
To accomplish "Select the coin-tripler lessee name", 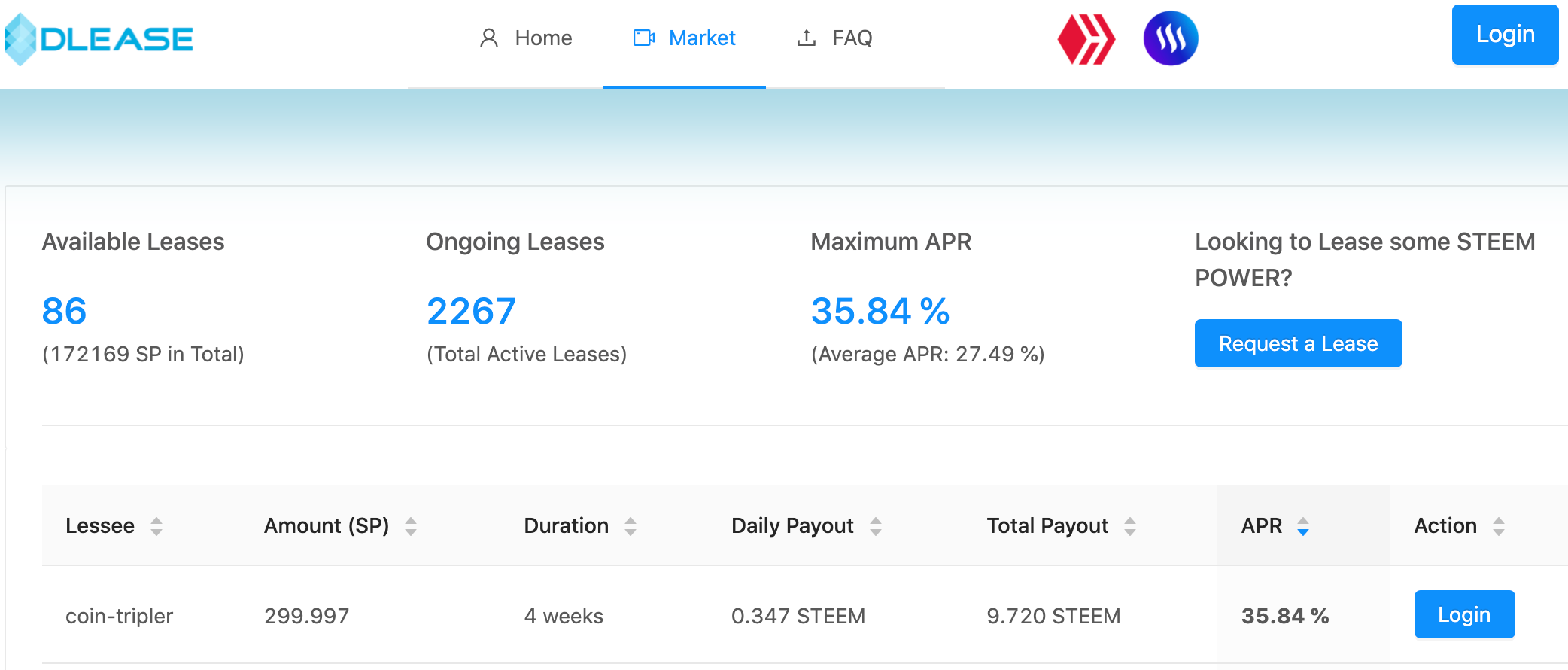I will point(119,616).
